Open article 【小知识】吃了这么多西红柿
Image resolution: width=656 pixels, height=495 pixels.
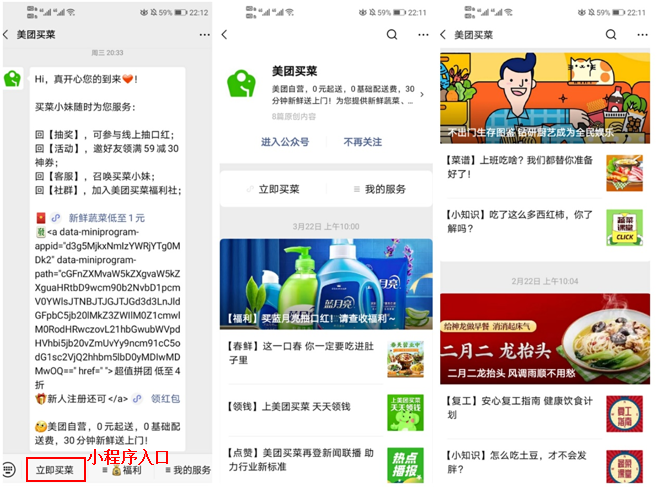click(520, 222)
